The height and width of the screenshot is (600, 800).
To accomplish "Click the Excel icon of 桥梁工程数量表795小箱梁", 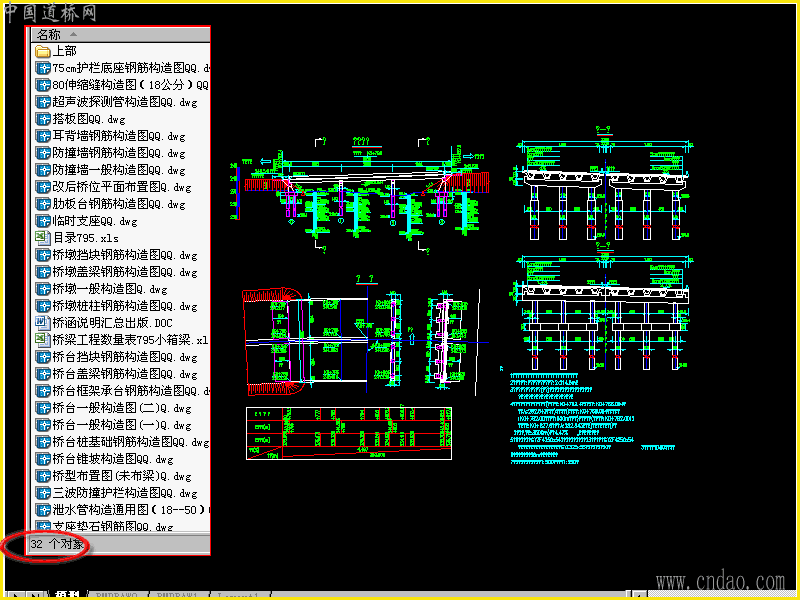I will click(x=43, y=340).
